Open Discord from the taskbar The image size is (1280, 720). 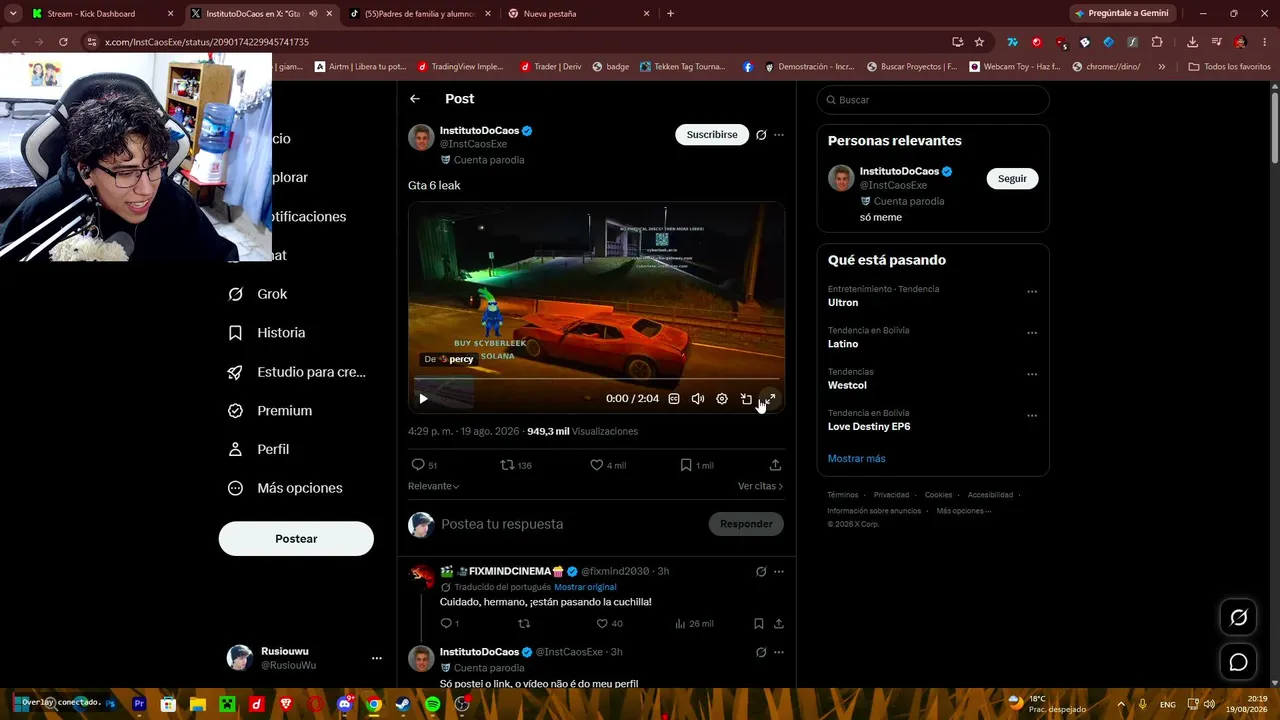[x=346, y=704]
